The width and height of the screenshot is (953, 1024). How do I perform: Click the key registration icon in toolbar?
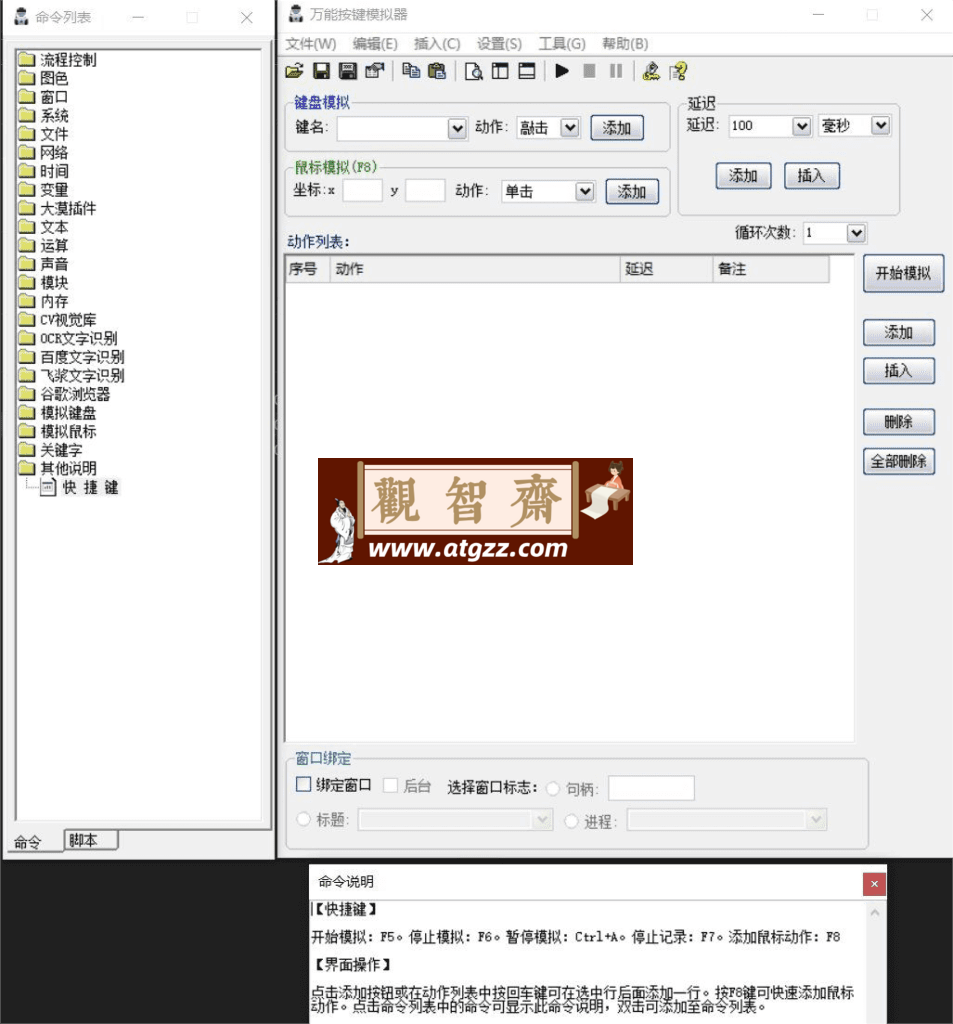click(x=651, y=71)
